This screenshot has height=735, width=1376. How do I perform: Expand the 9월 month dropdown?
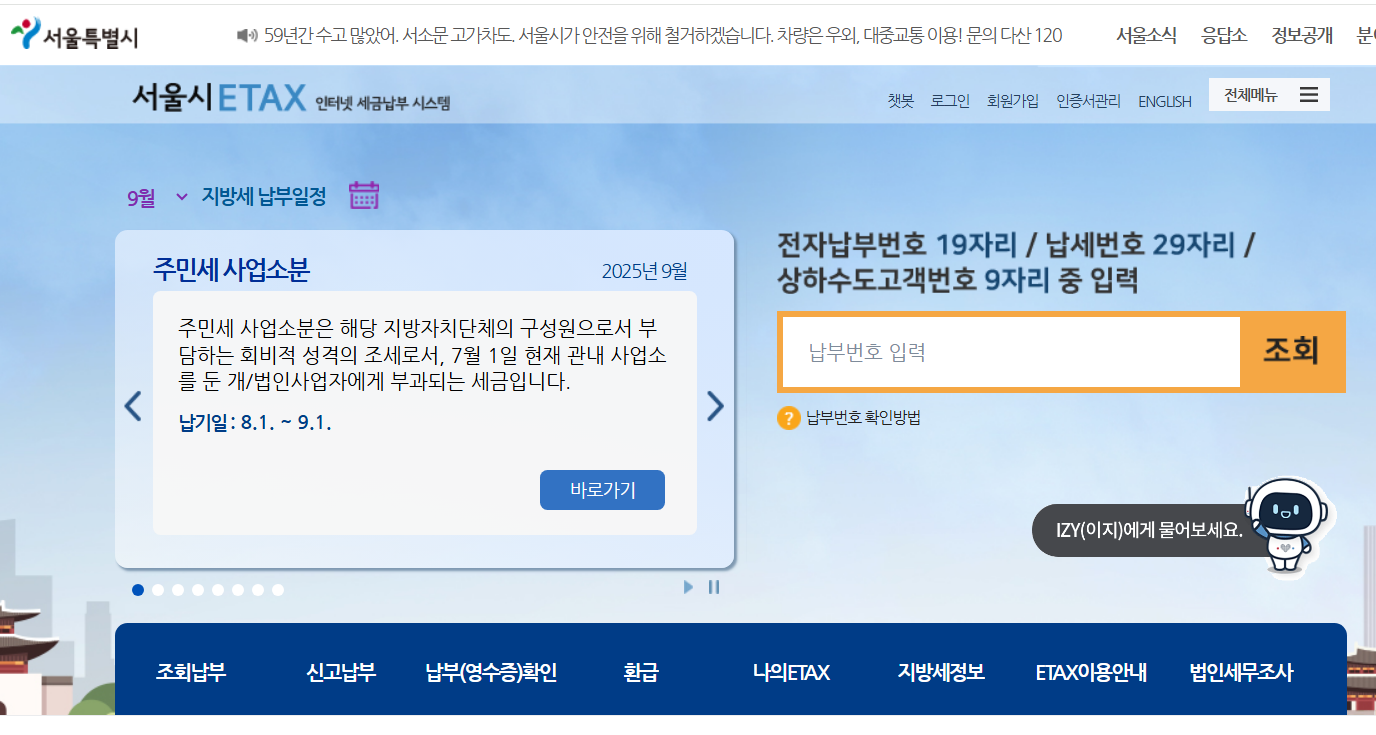157,197
